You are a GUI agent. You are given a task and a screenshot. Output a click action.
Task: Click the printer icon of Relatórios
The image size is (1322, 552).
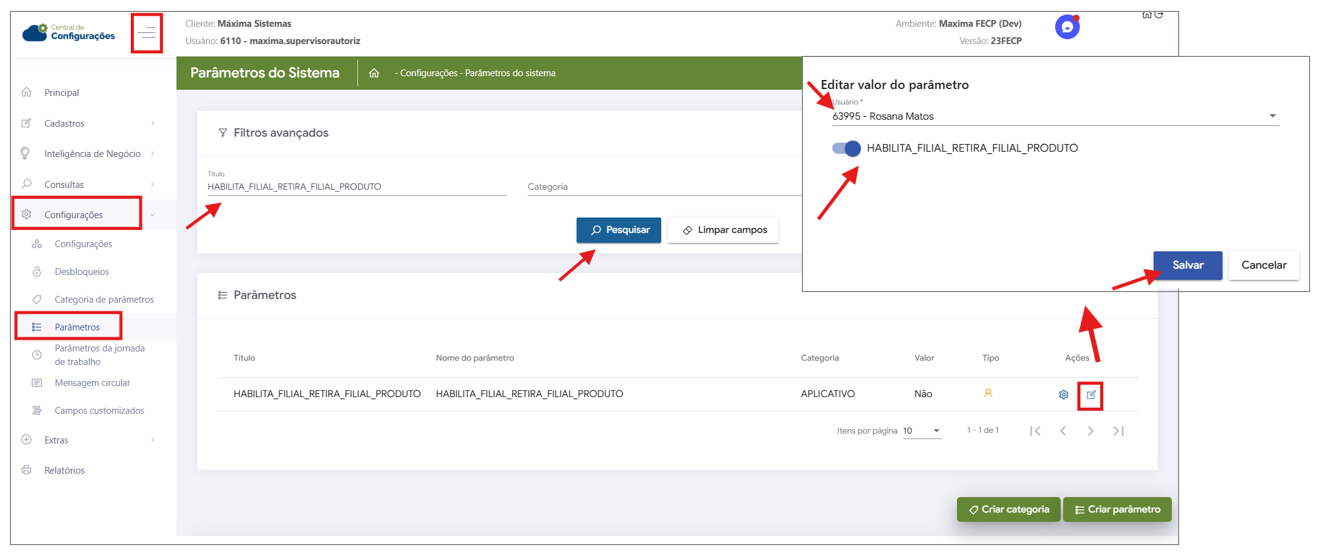26,470
